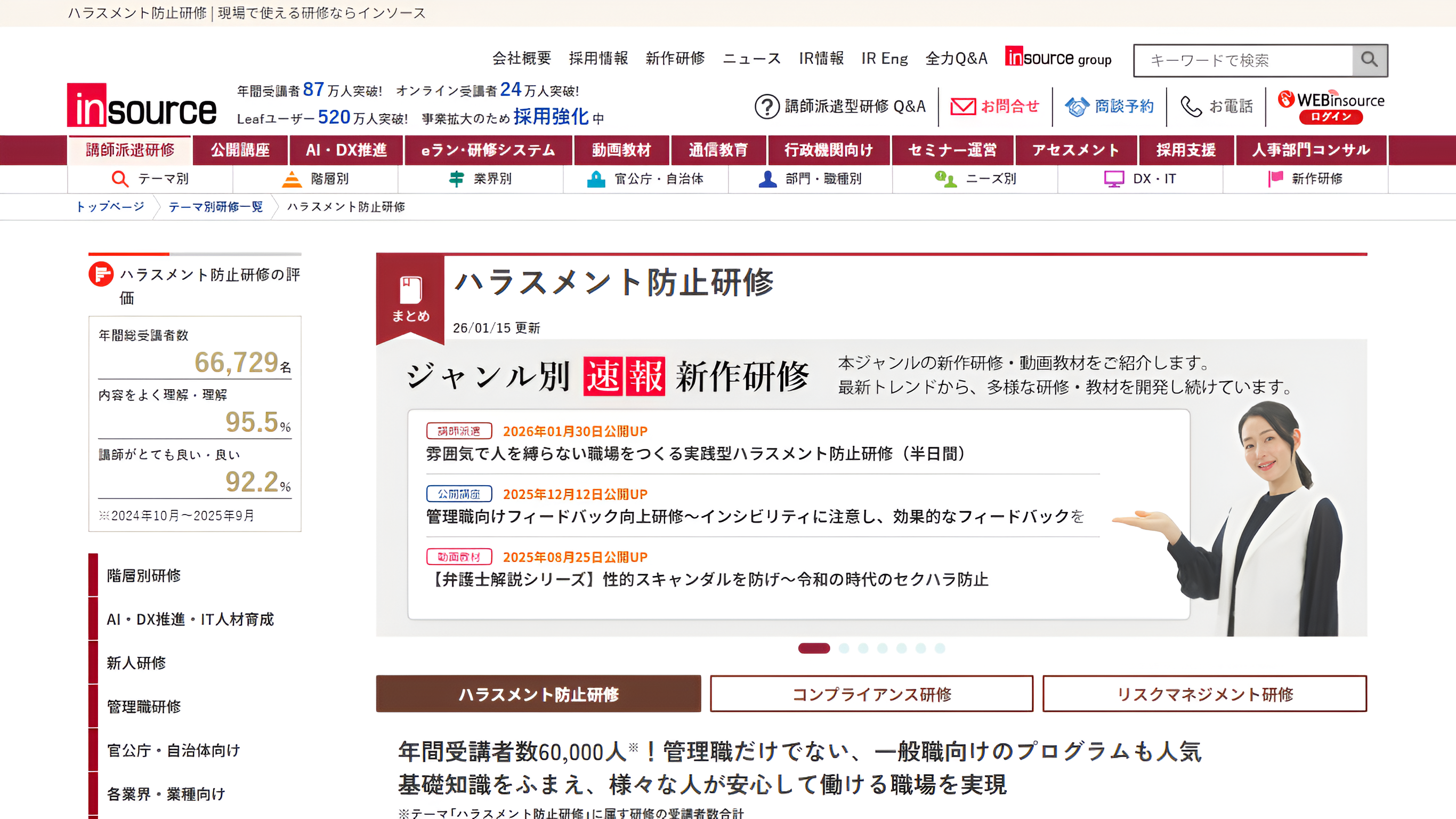Image resolution: width=1456 pixels, height=819 pixels.
Task: Open the 管理職研修 sidebar link
Action: pos(143,706)
